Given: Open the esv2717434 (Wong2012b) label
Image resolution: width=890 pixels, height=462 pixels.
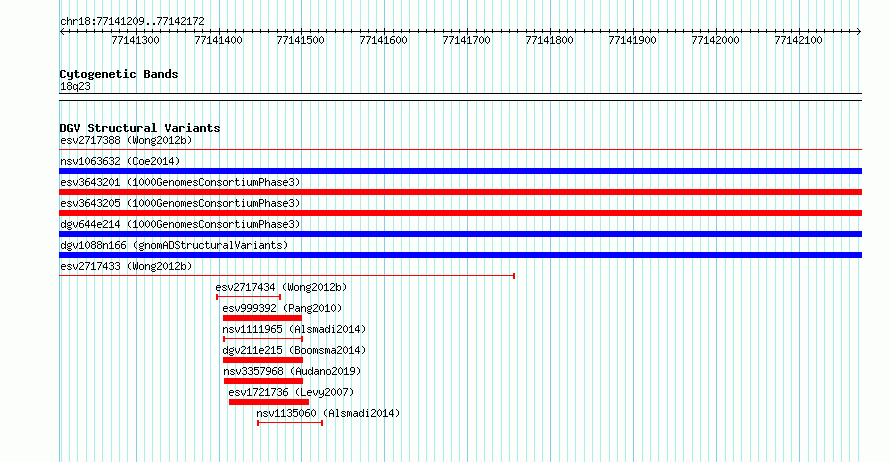Looking at the screenshot, I should click(281, 287).
